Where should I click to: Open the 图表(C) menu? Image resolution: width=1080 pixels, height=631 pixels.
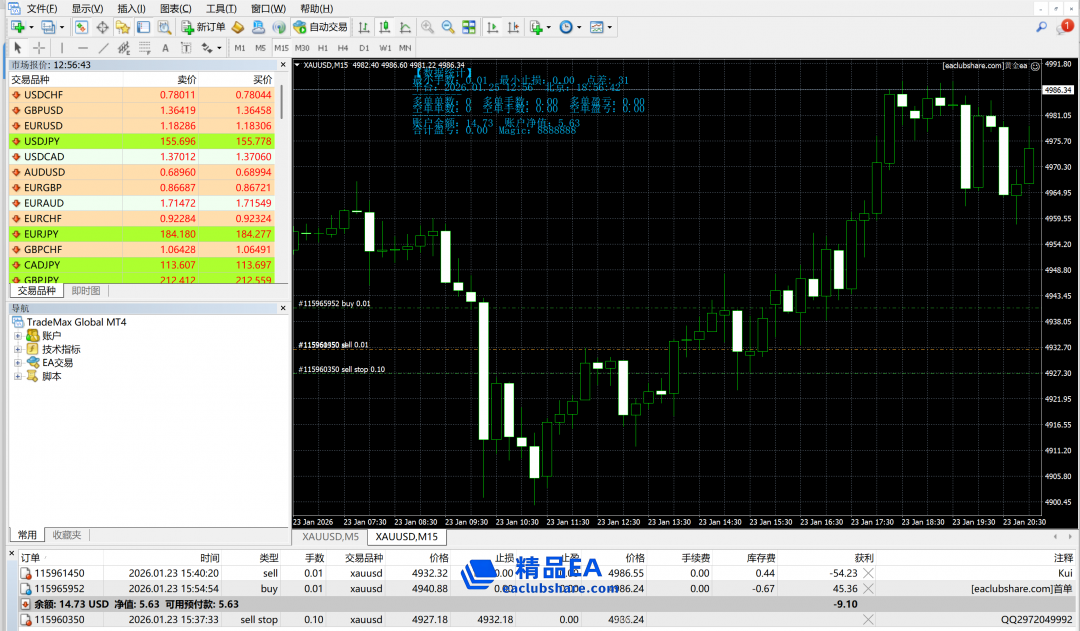(175, 8)
